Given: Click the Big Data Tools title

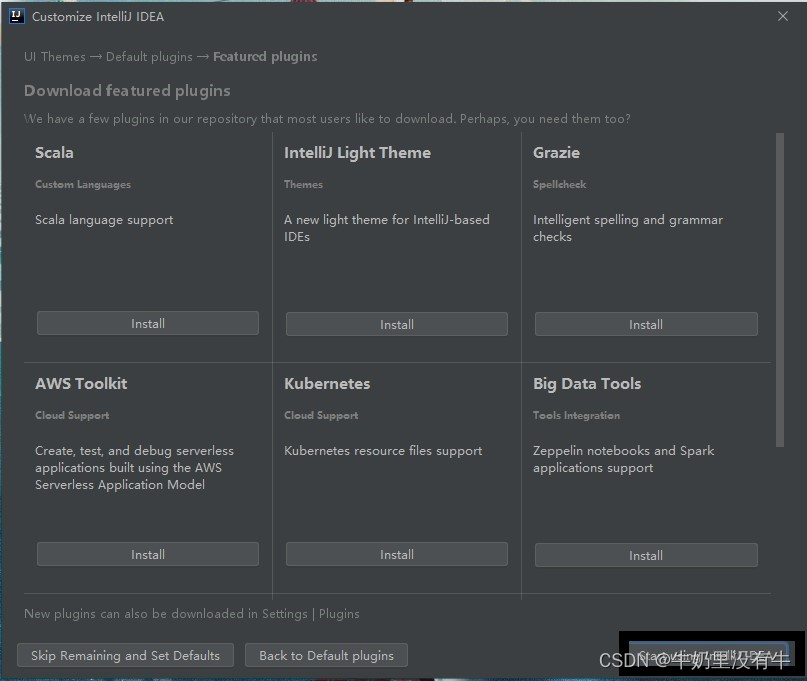Looking at the screenshot, I should (587, 384).
